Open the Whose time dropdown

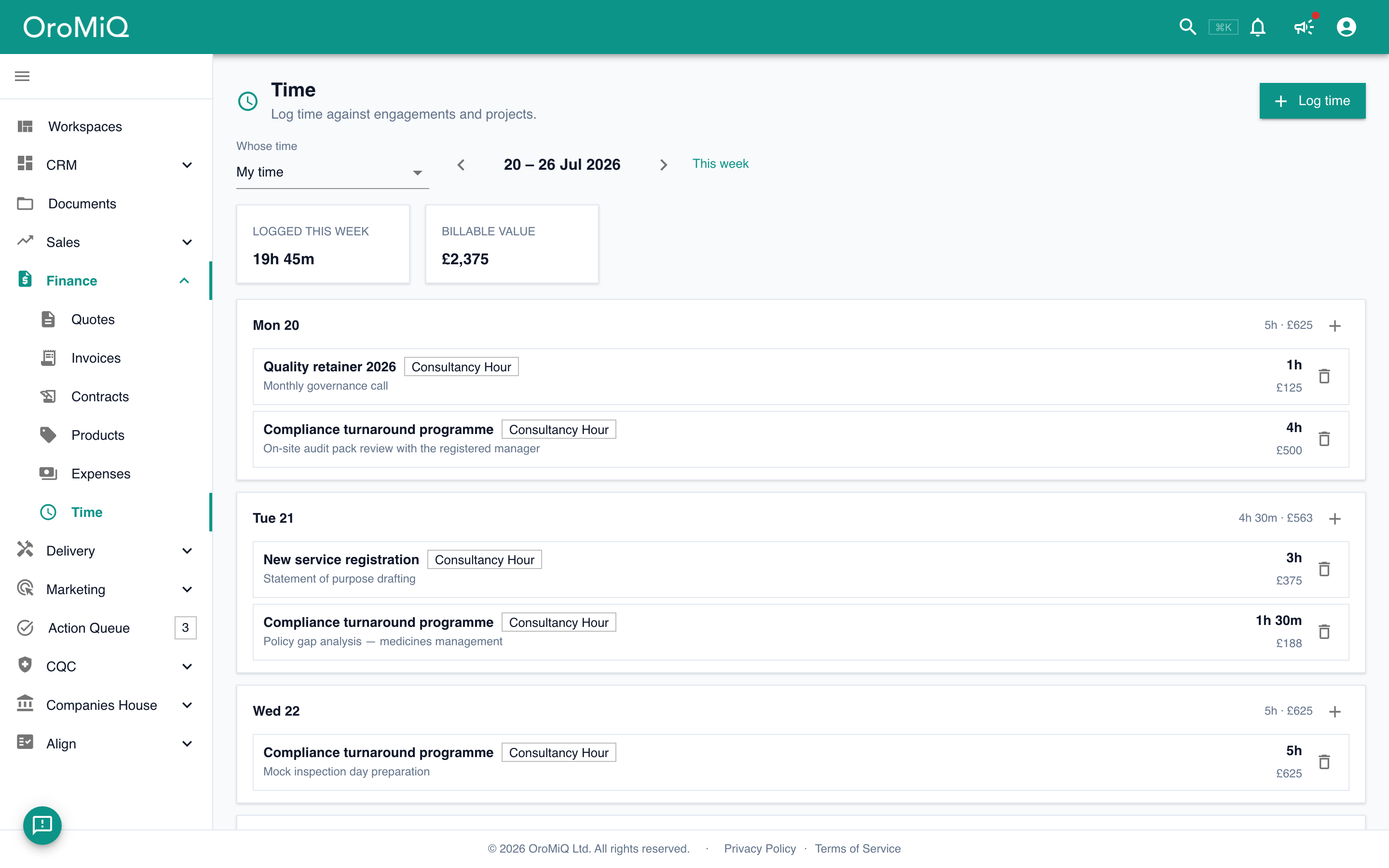coord(332,172)
